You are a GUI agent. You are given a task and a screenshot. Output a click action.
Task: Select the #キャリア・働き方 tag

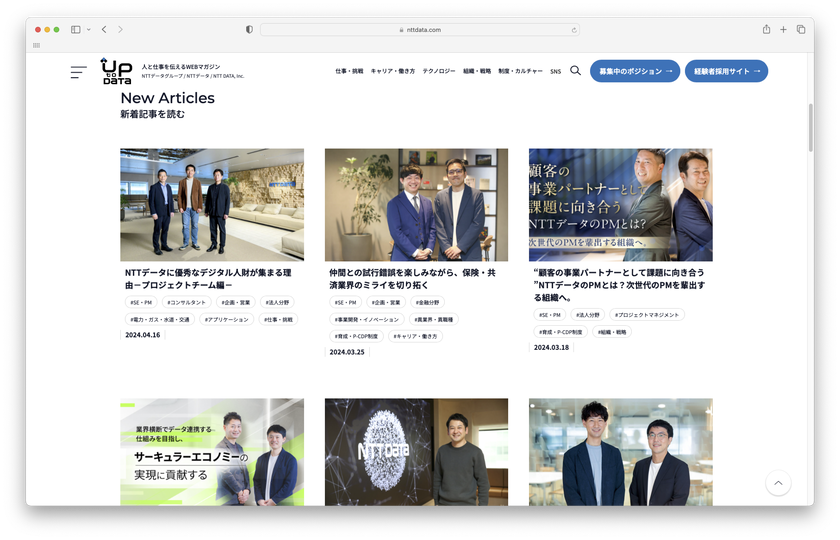coord(415,336)
